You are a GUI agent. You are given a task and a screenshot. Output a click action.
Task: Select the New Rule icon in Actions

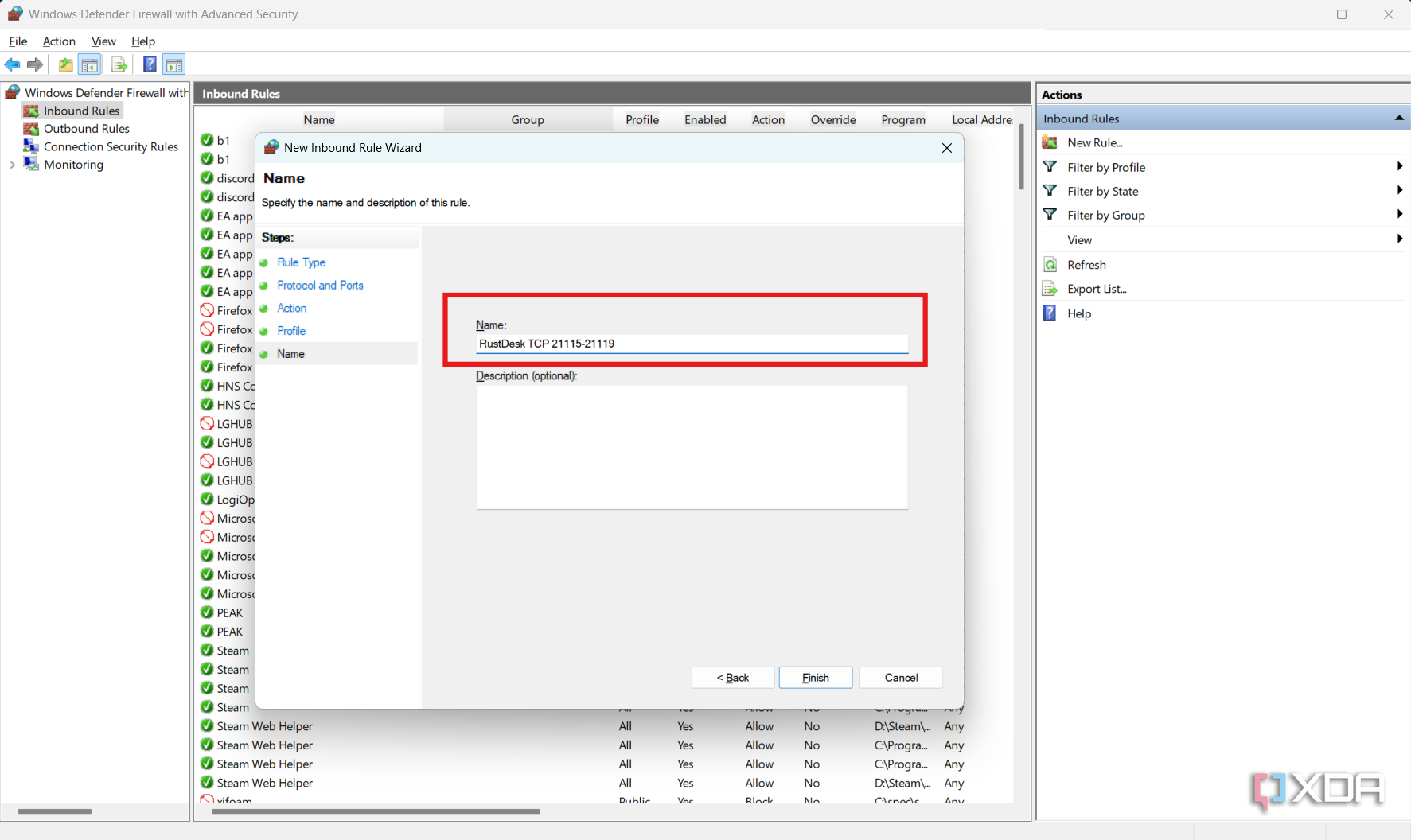coord(1050,143)
